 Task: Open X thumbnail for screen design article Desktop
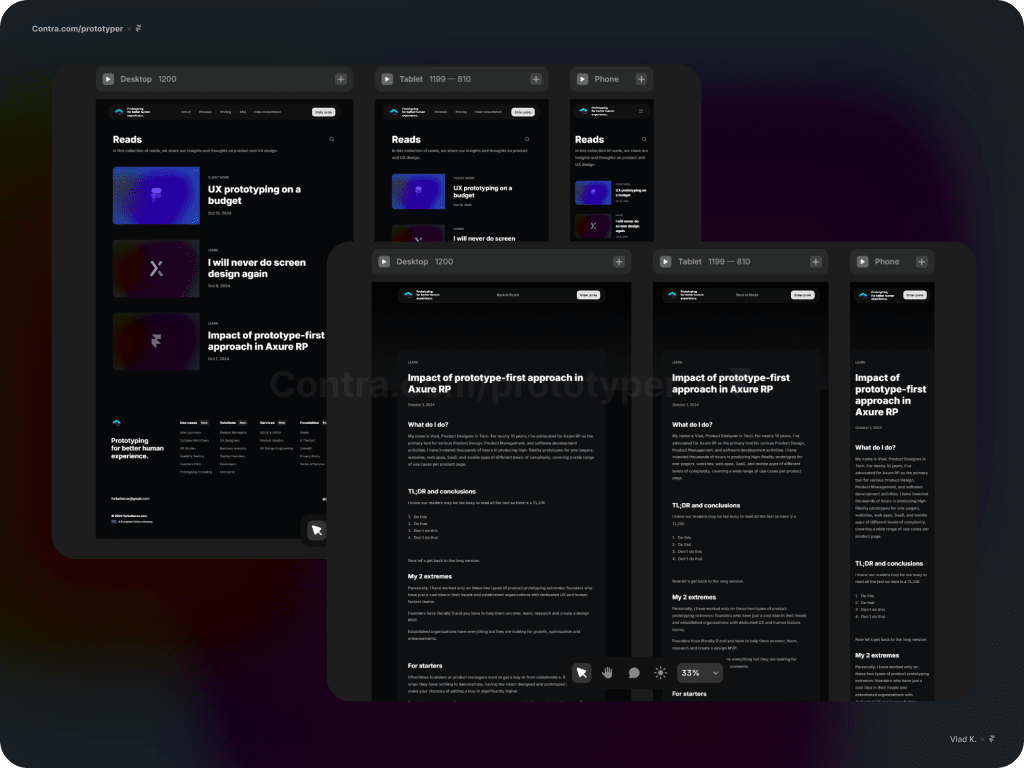click(x=156, y=268)
